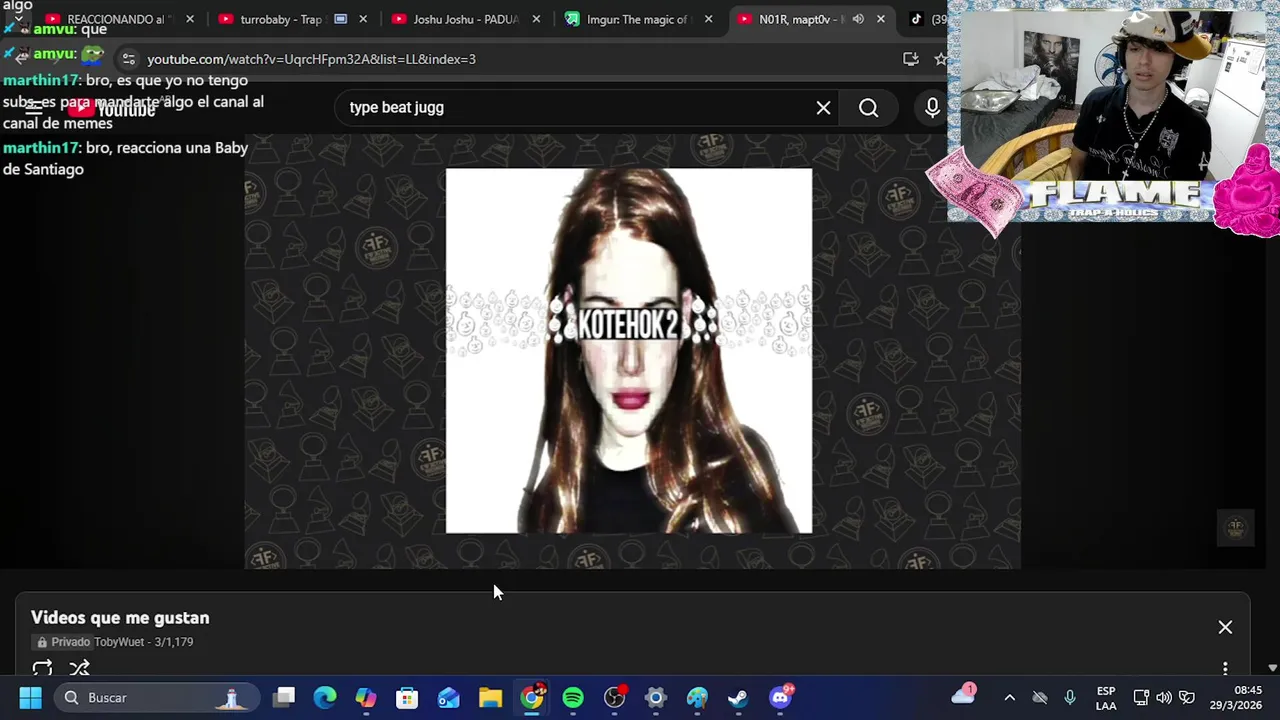Open Spotify from the taskbar
Image resolution: width=1280 pixels, height=720 pixels.
[x=573, y=697]
